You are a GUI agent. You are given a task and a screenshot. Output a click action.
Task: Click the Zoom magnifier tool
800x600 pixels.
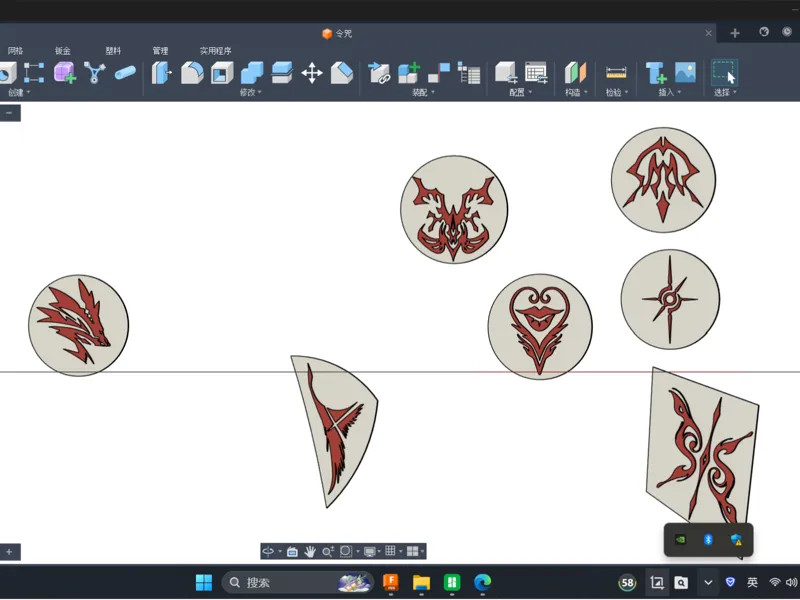[x=328, y=551]
